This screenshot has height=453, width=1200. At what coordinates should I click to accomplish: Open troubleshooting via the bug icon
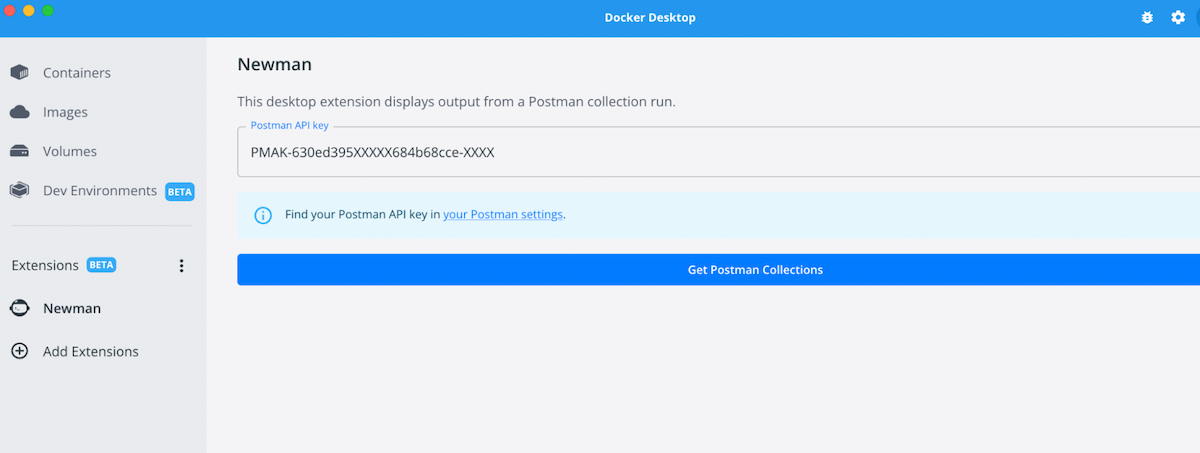(x=1147, y=18)
